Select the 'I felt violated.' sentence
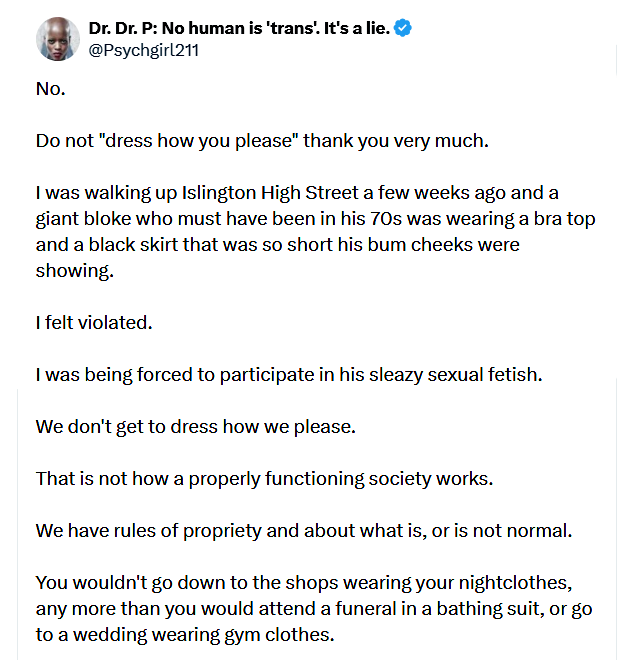637x660 pixels. 94,323
